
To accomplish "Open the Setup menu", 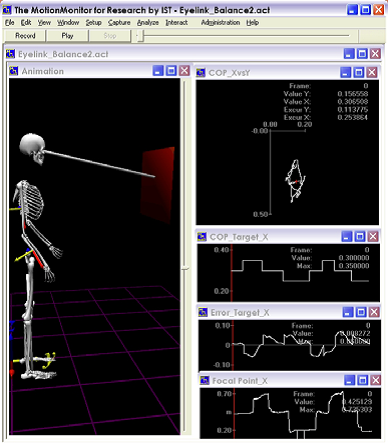I will pyautogui.click(x=93, y=23).
